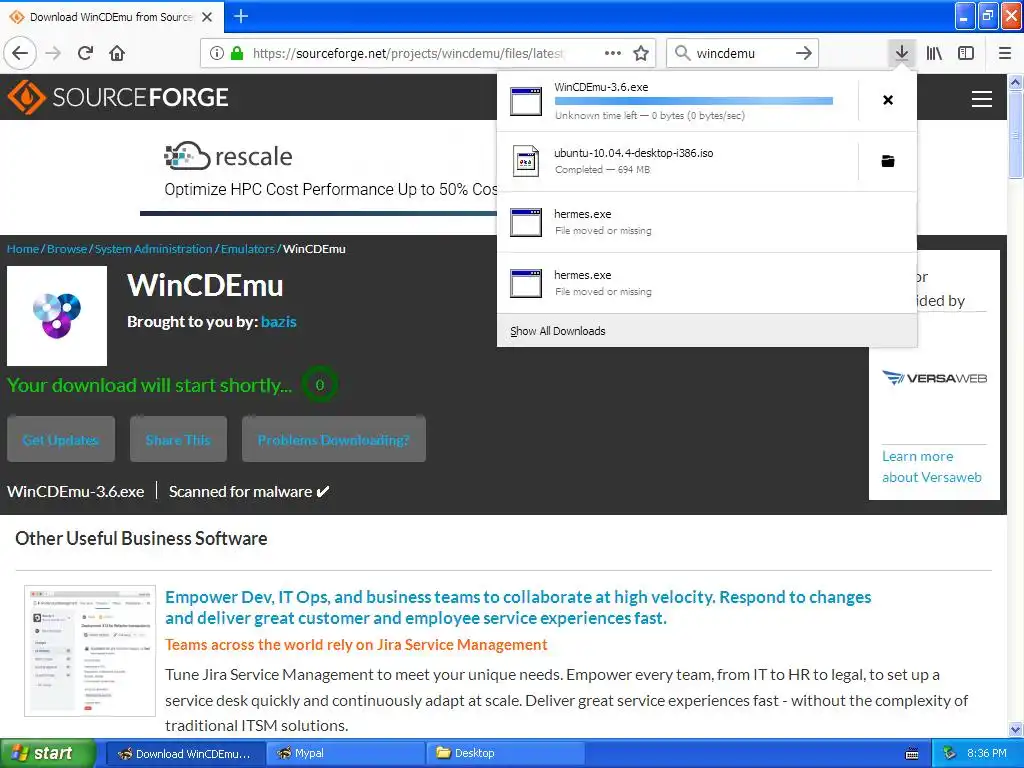
Task: Close the Download WinCDEmu tab
Action: click(x=207, y=17)
